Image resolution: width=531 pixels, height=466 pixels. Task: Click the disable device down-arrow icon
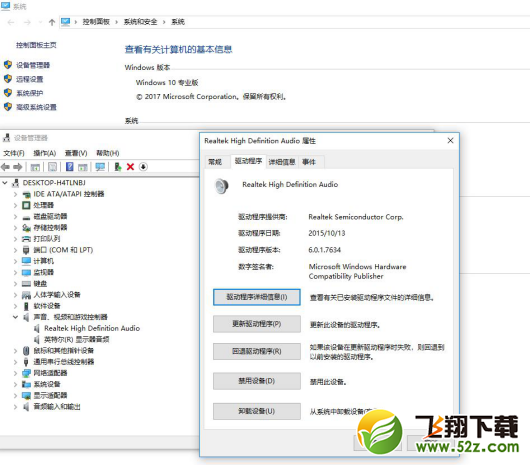coord(143,167)
